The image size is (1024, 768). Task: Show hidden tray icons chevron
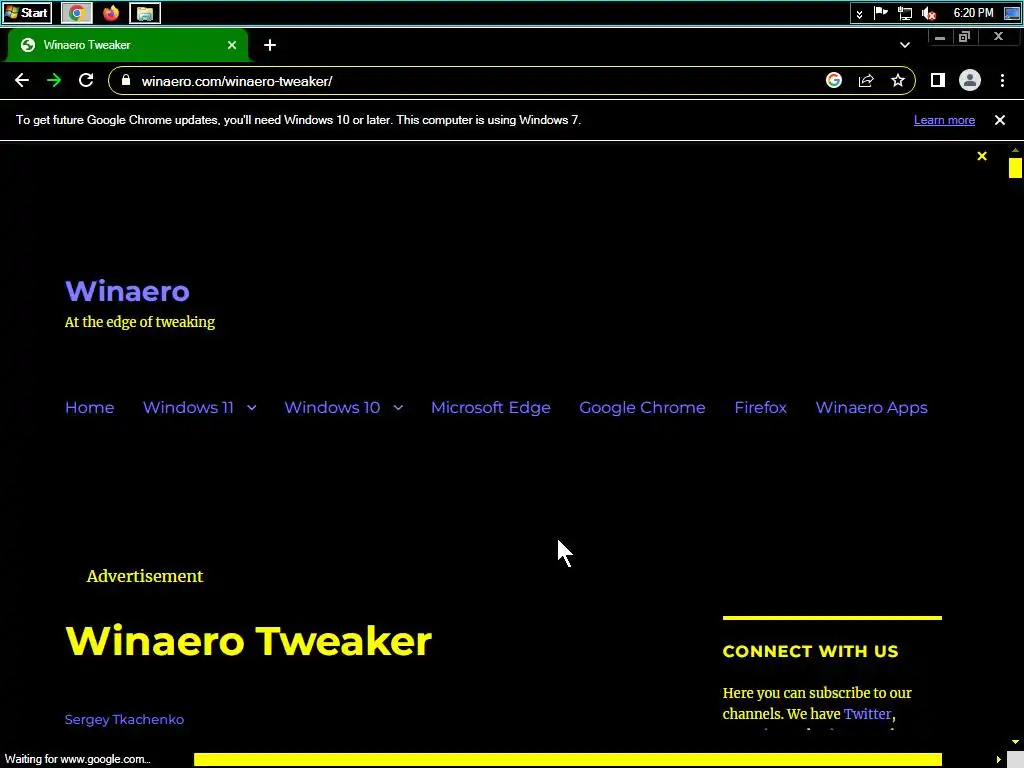859,14
